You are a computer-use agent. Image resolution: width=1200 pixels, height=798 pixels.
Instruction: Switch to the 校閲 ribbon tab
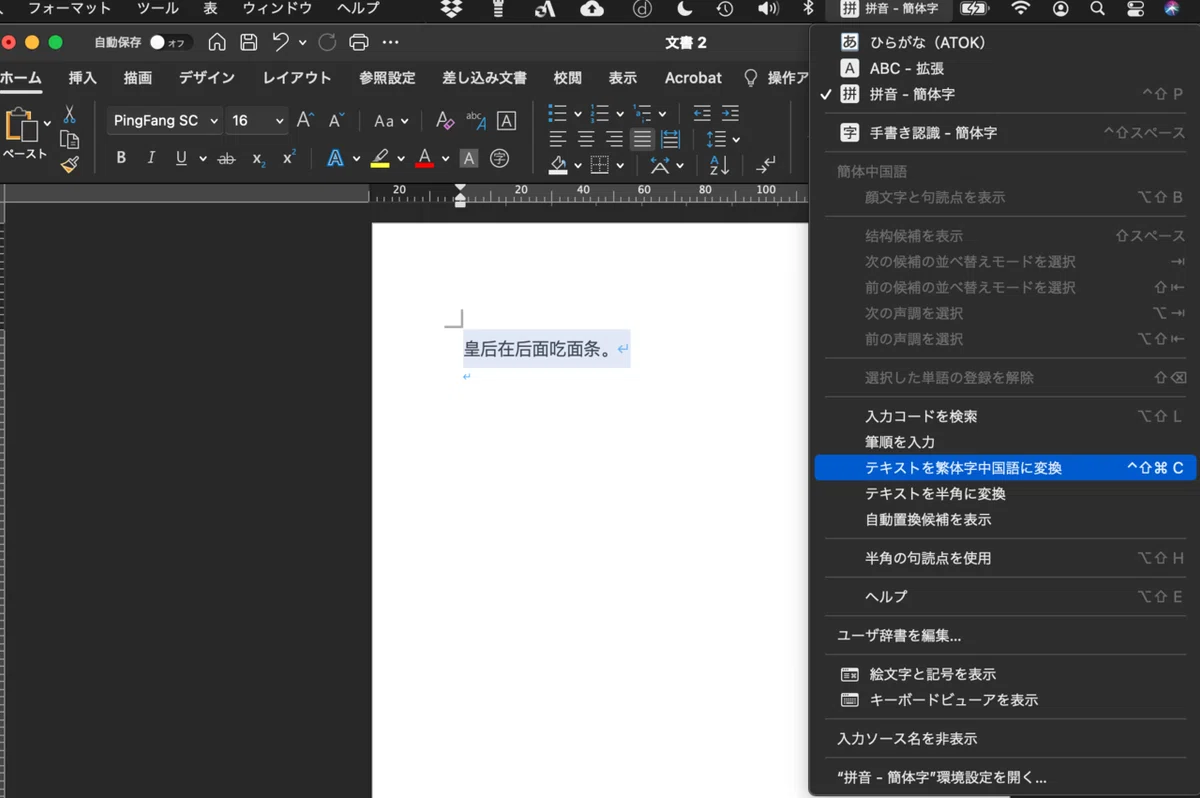[568, 77]
